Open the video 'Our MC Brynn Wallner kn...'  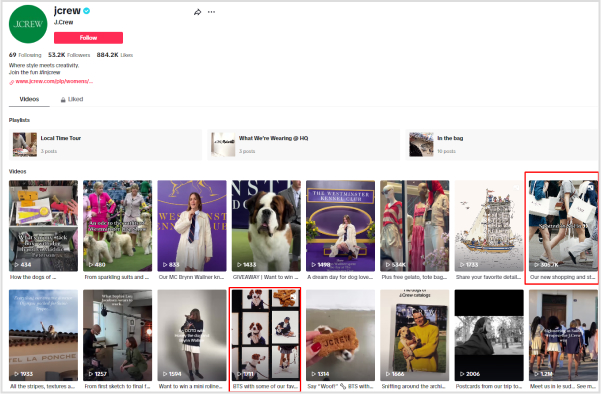(x=192, y=226)
